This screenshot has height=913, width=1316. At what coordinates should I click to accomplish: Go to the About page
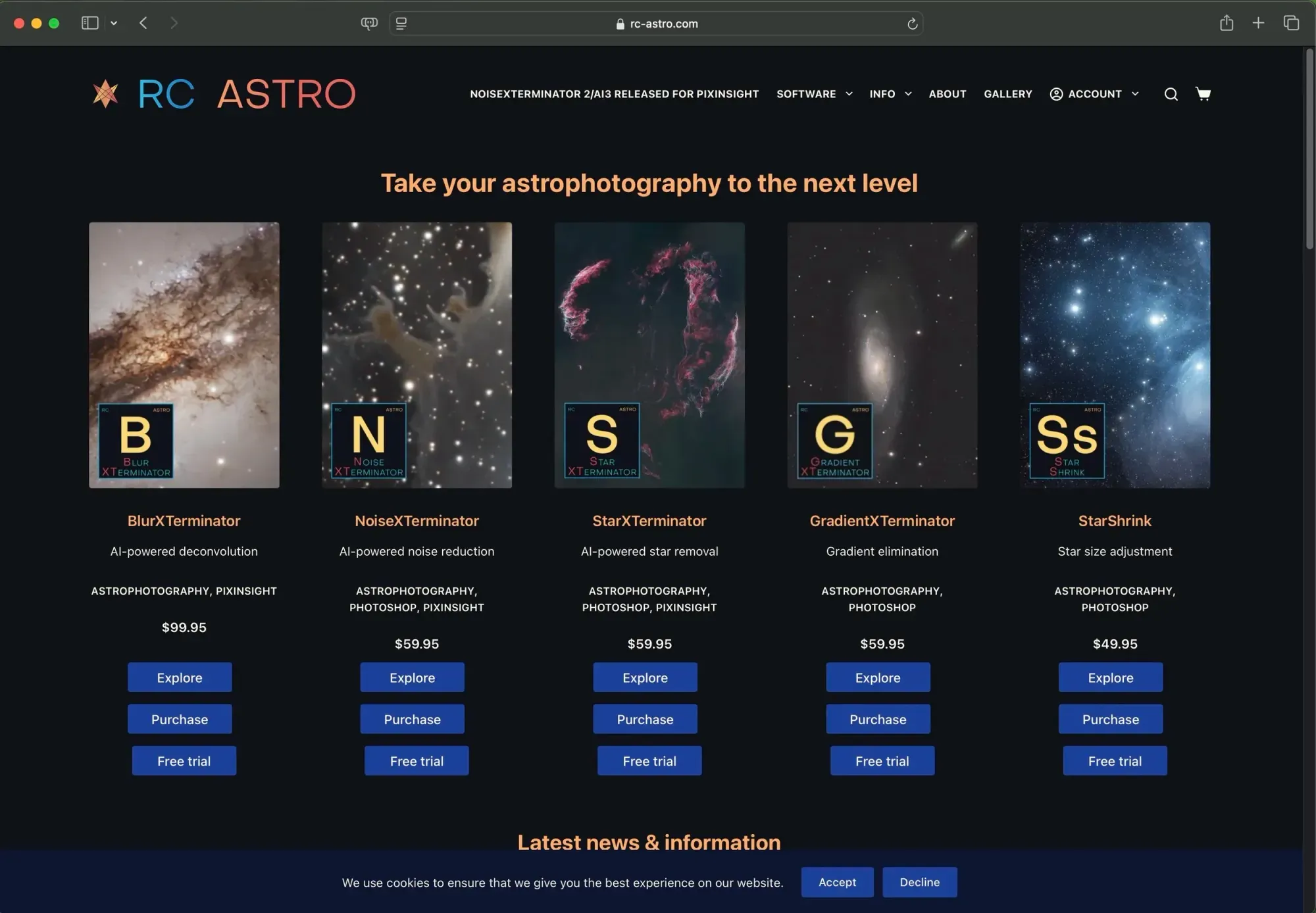[947, 94]
